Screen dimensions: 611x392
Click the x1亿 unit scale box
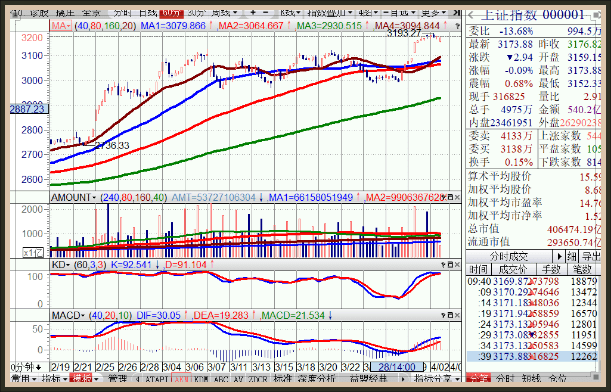pyautogui.click(x=33, y=253)
